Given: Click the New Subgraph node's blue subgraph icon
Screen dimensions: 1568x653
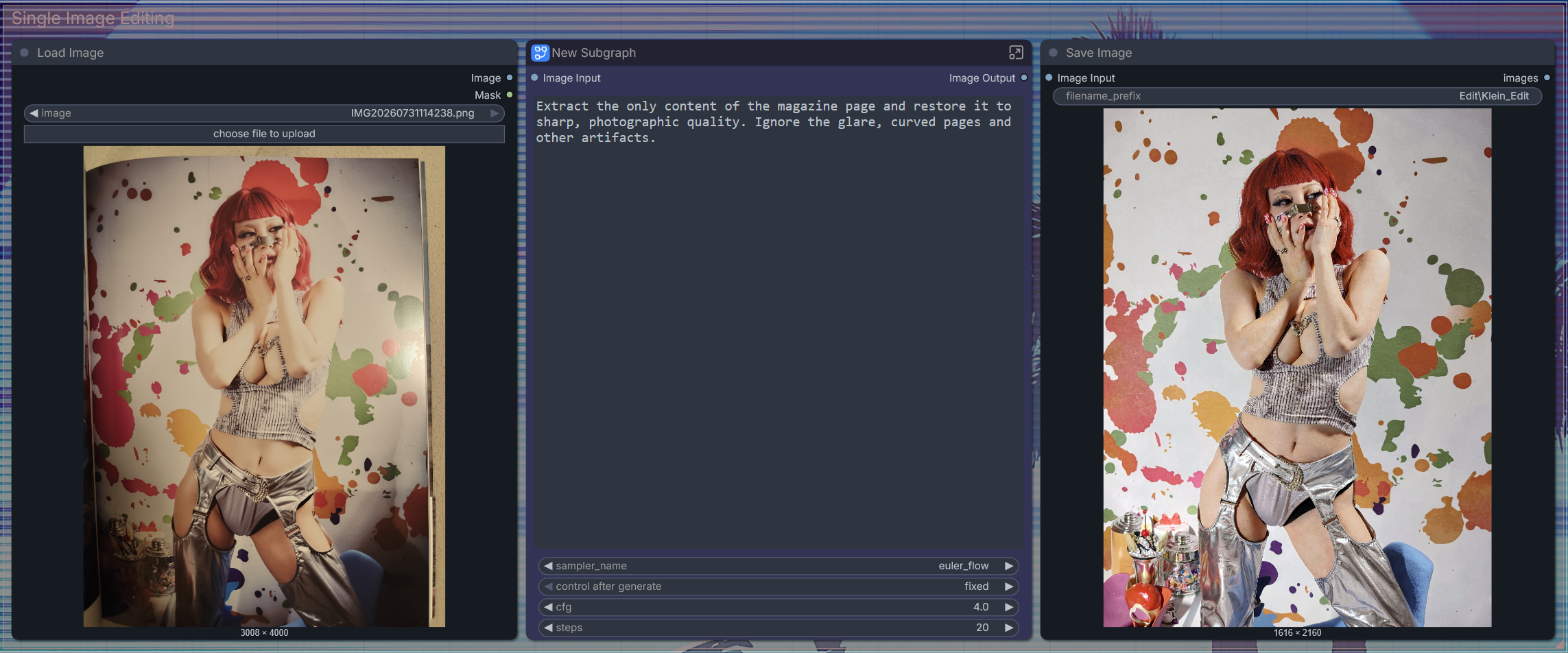Looking at the screenshot, I should coord(541,53).
